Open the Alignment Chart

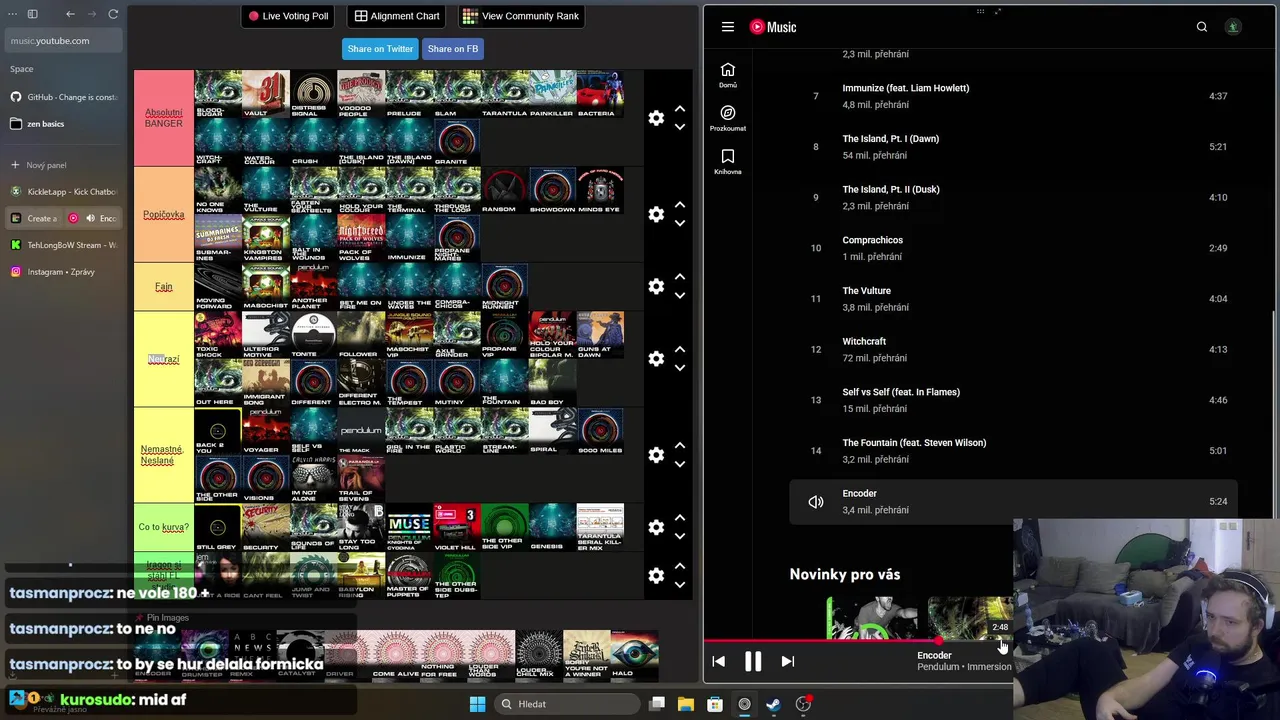coord(397,16)
